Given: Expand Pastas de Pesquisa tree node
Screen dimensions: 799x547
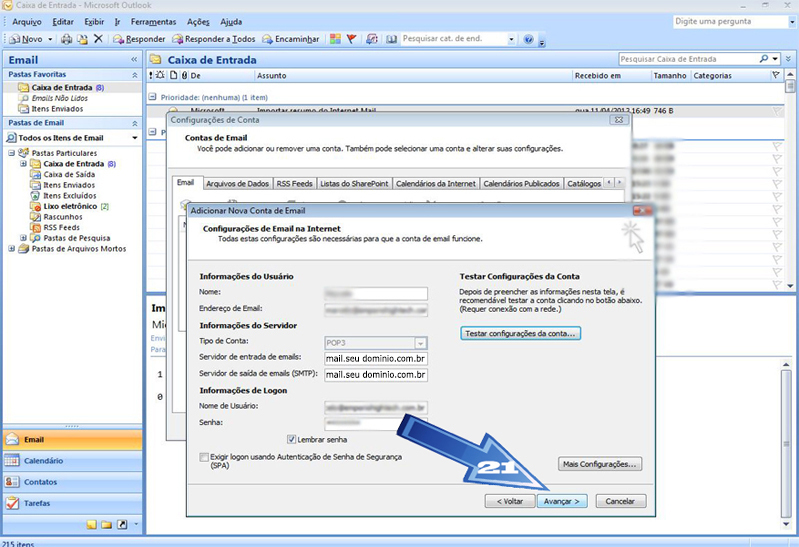Looking at the screenshot, I should 23,238.
